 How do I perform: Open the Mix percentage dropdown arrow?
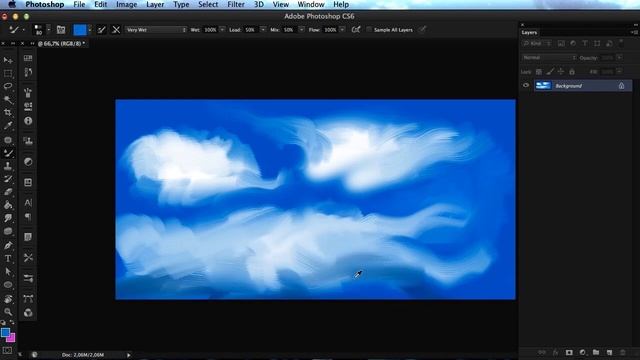click(x=301, y=30)
